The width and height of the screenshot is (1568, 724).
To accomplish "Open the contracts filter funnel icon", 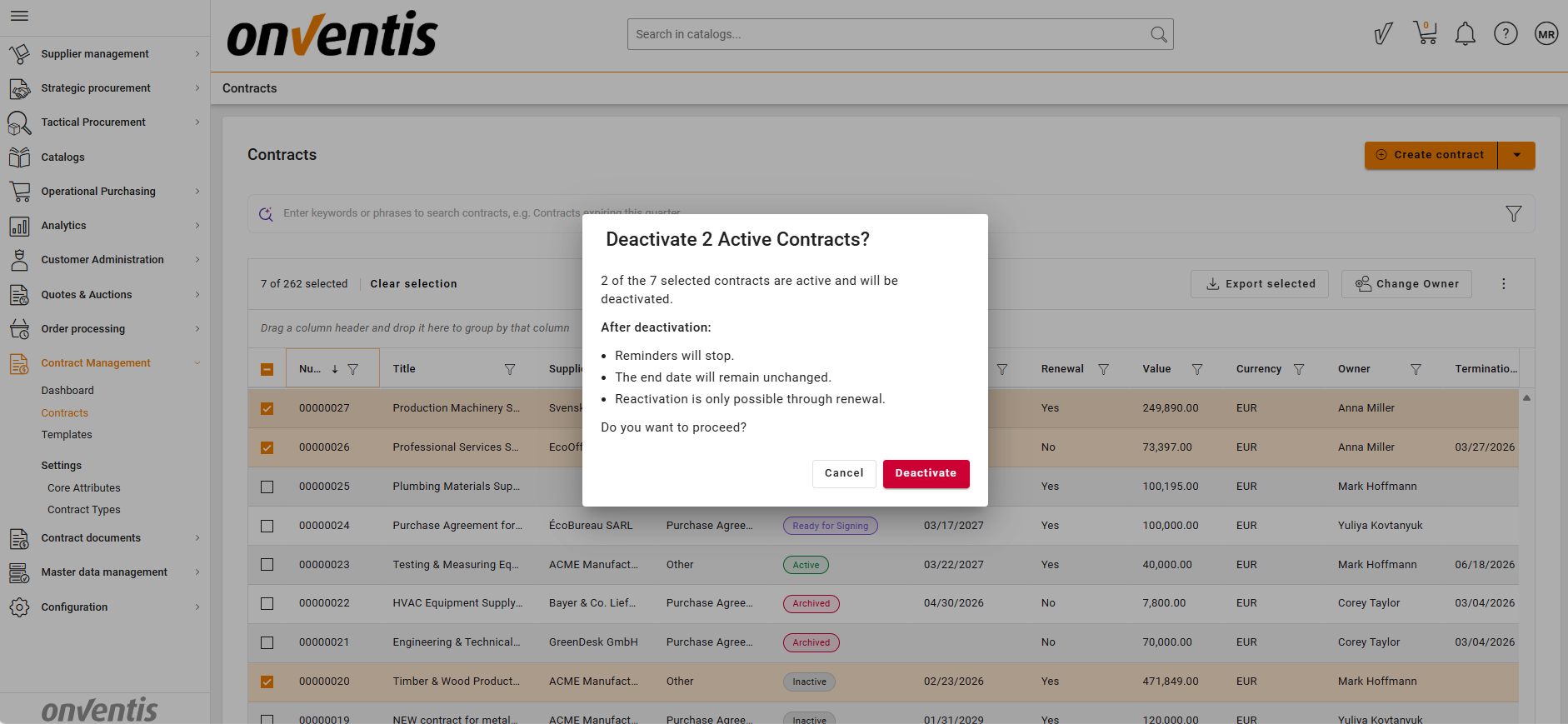I will coord(1513,214).
